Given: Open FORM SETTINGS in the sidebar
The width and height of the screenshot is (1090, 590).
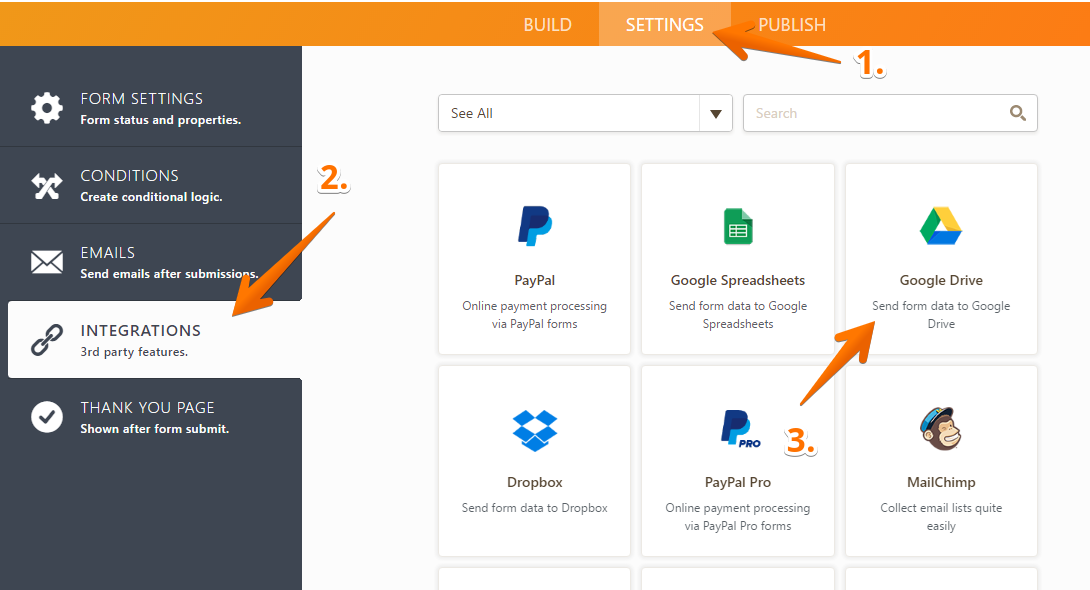Looking at the screenshot, I should point(151,108).
